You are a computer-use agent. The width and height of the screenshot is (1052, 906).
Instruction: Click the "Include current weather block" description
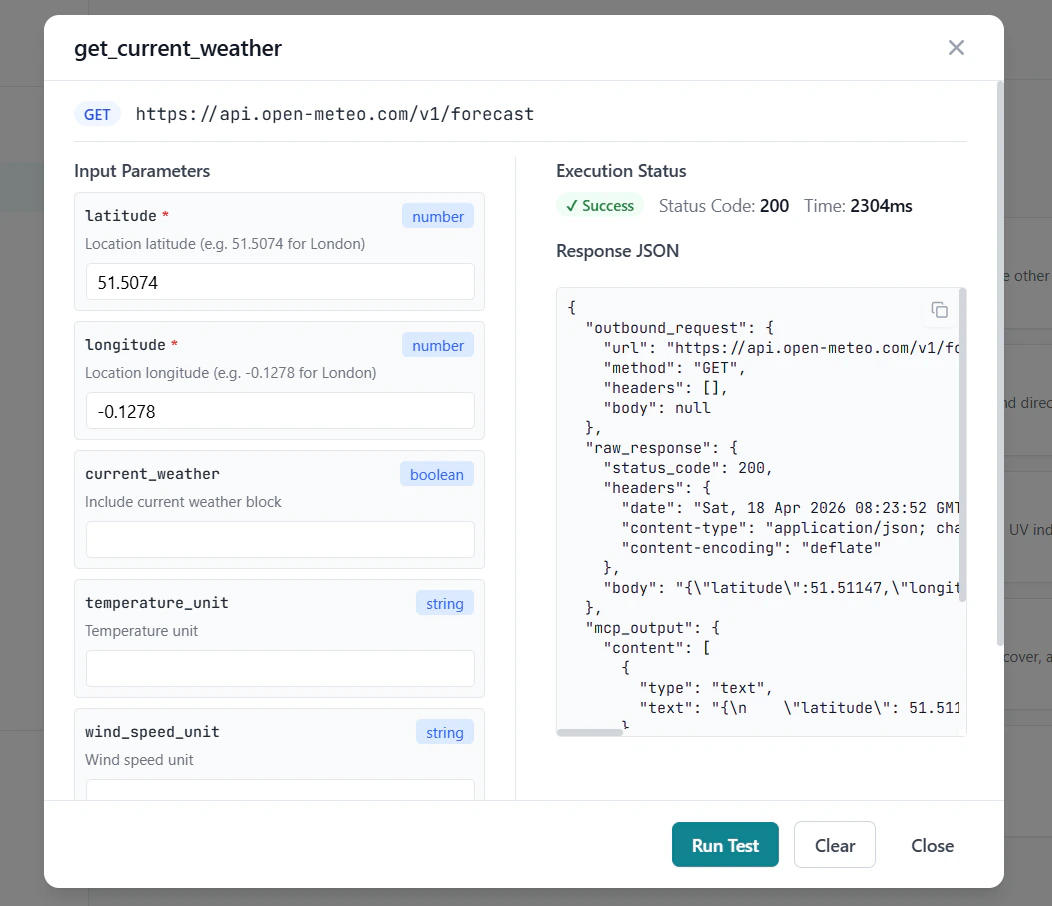coord(183,502)
